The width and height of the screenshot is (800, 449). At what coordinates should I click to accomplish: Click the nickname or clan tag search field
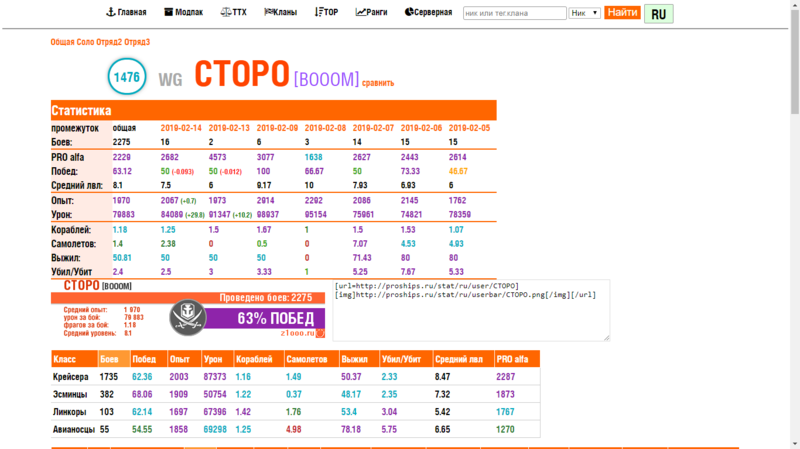pos(514,13)
